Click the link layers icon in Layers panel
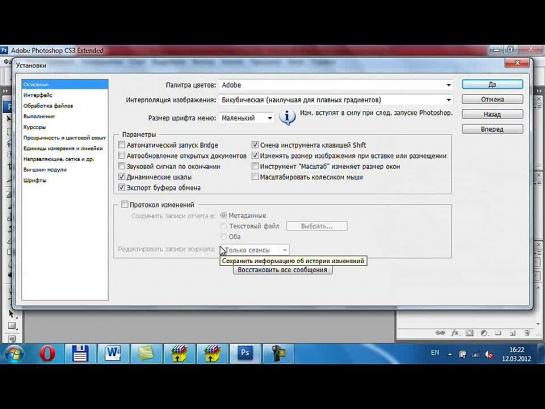 click(x=440, y=333)
